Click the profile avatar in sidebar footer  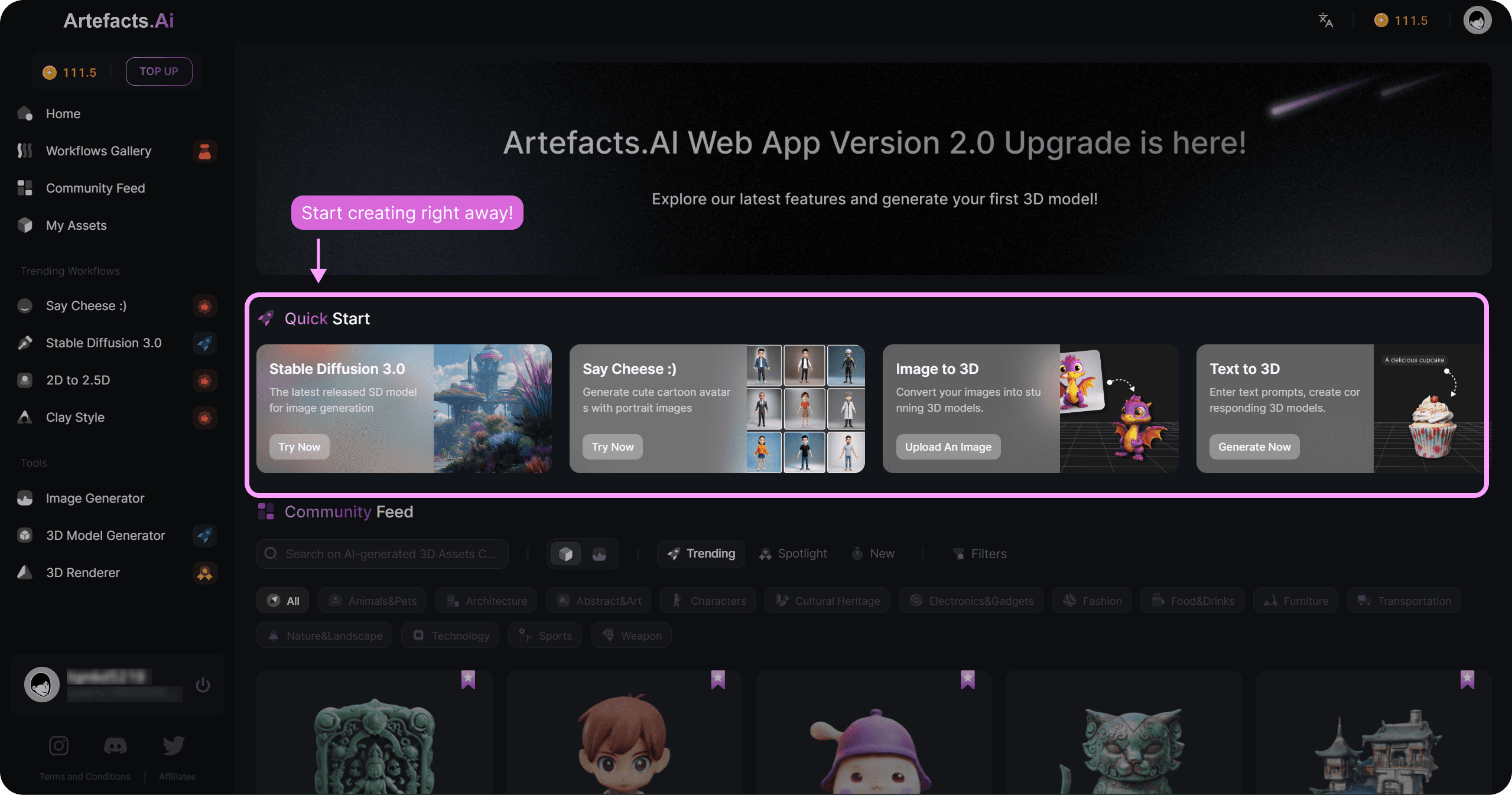pos(41,685)
